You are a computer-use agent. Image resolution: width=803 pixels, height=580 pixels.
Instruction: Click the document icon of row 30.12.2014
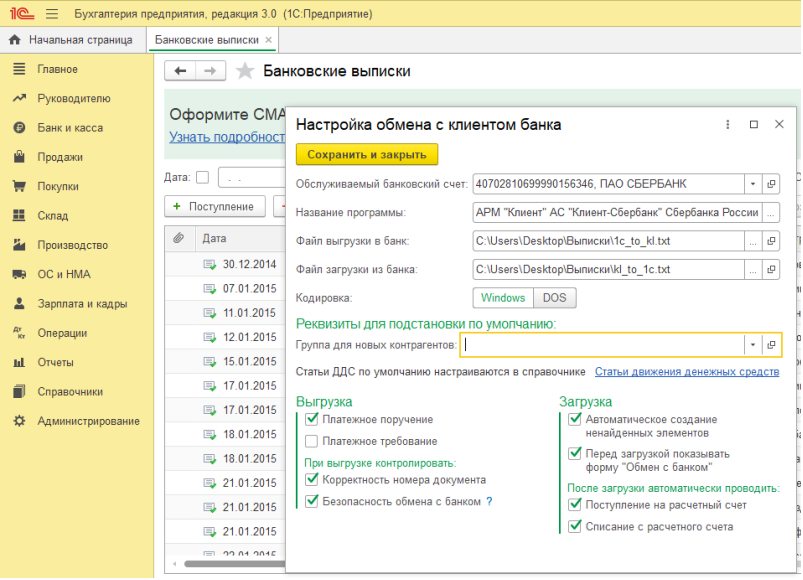[209, 265]
